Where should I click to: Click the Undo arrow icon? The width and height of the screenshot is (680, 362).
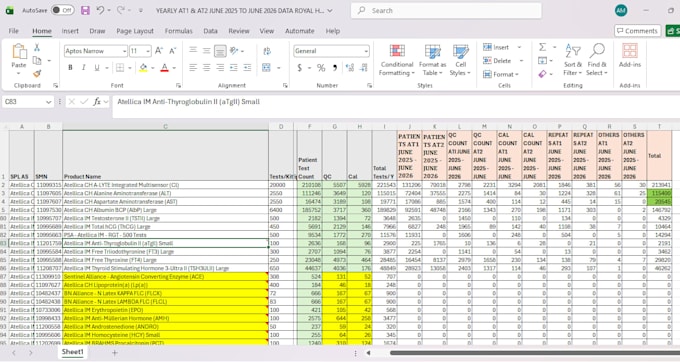coord(100,10)
